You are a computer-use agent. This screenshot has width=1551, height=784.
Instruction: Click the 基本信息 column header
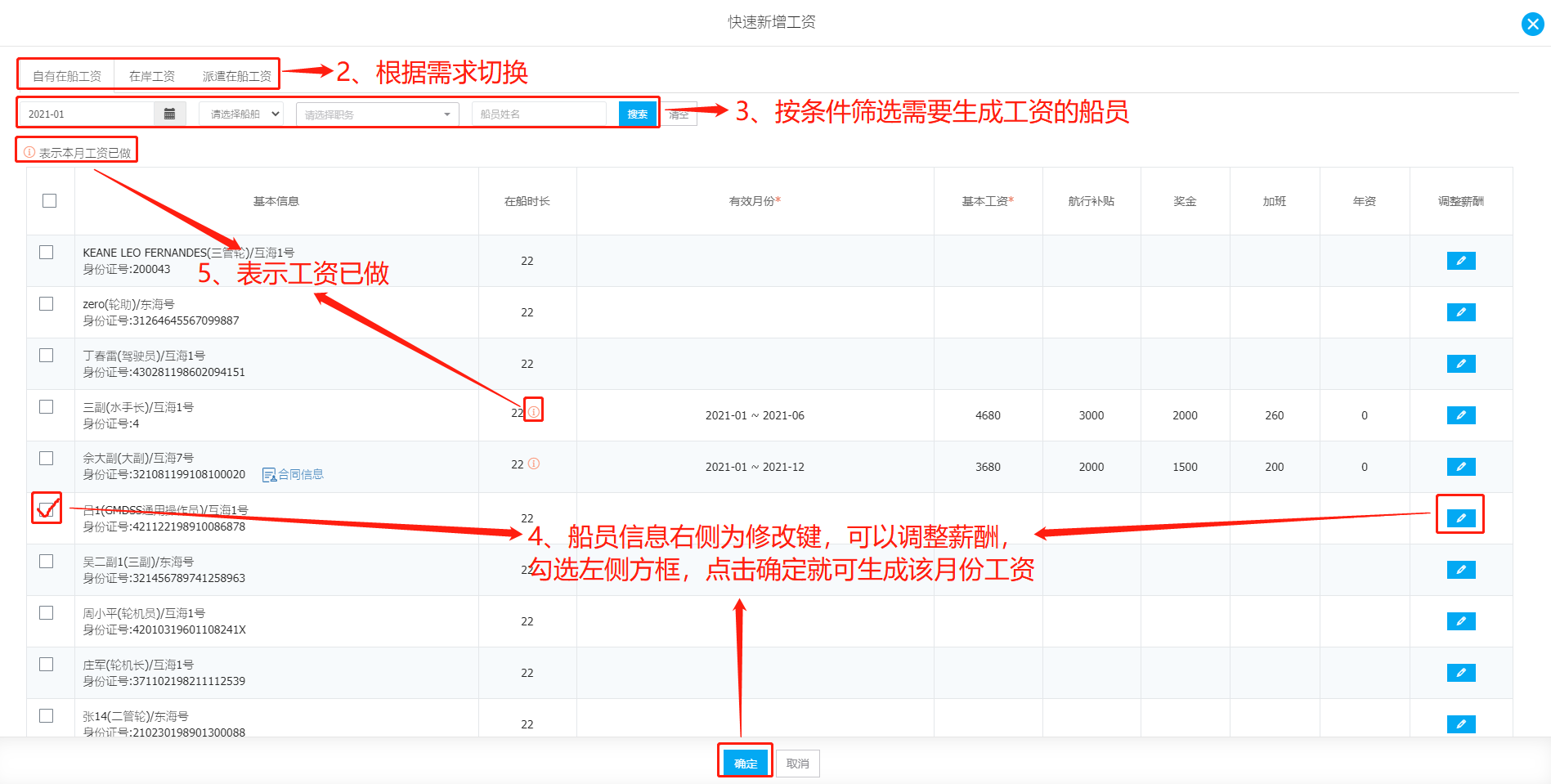coord(276,201)
